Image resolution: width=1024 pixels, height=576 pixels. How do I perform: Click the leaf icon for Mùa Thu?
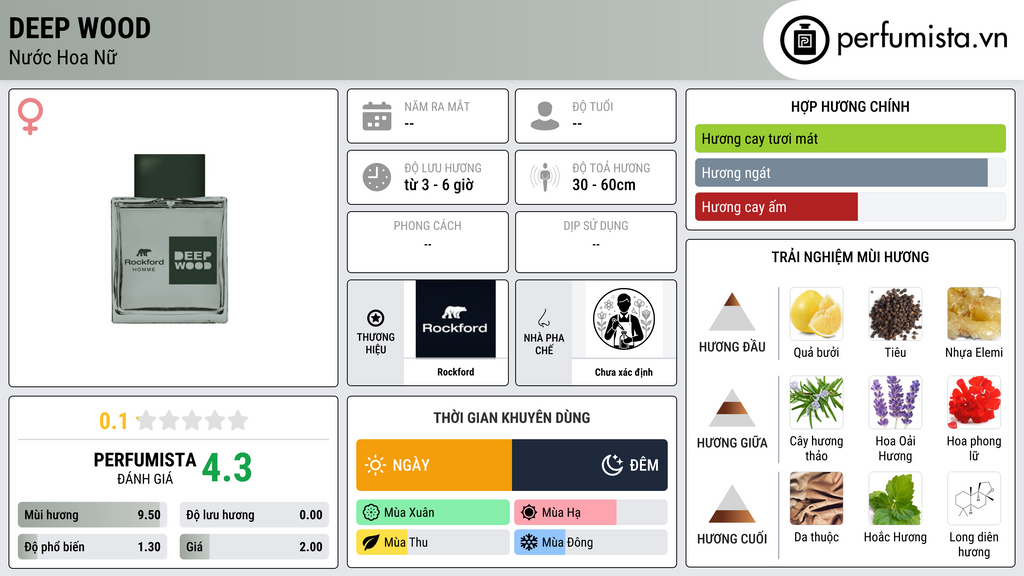point(371,542)
